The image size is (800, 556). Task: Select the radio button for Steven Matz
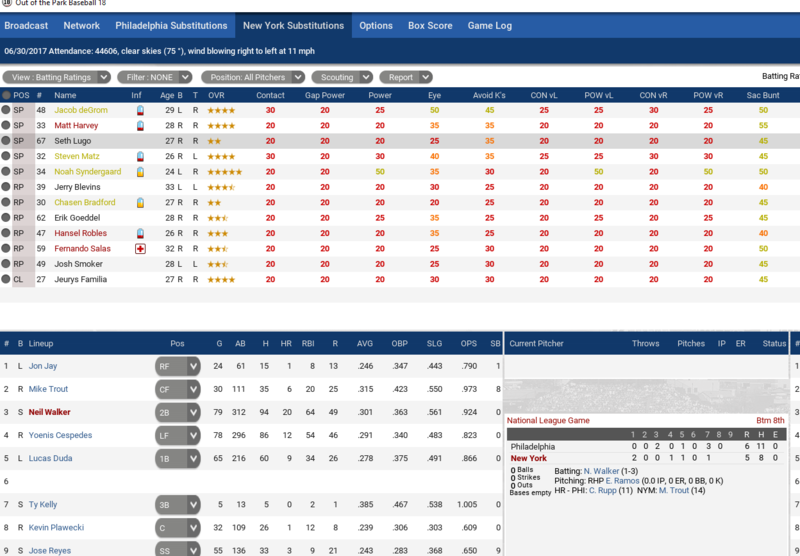pos(6,156)
